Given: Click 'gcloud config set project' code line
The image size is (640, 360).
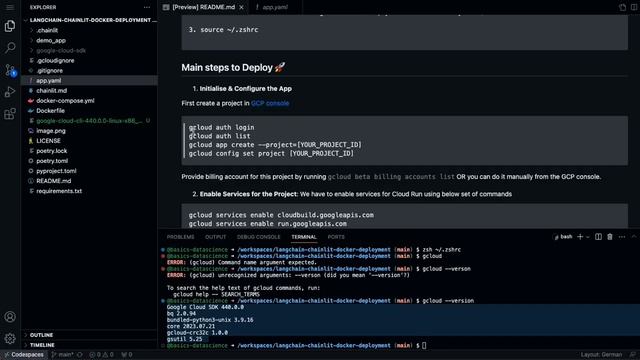Looking at the screenshot, I should [271, 153].
